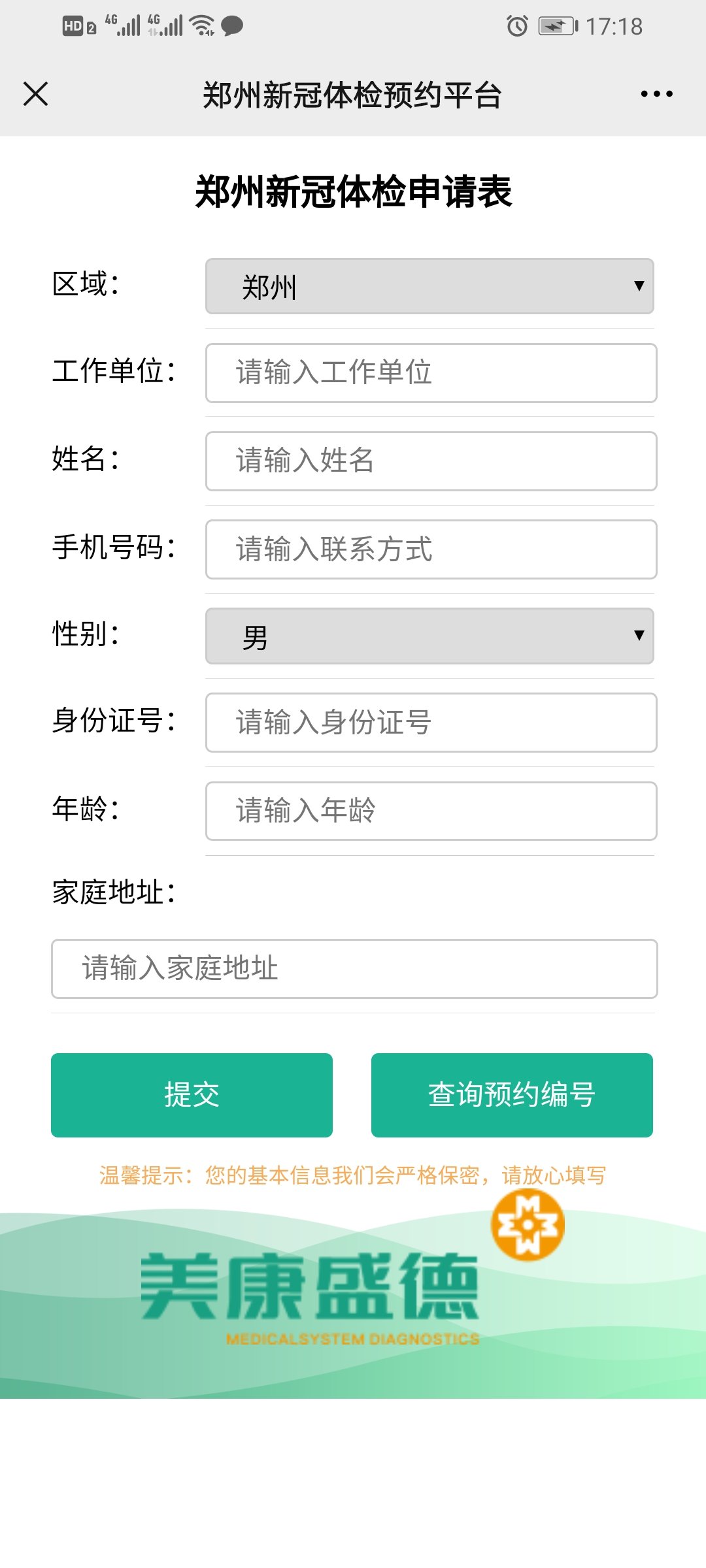The height and width of the screenshot is (1568, 706).
Task: Tap the orange cross logo emblem
Action: pos(528,1225)
